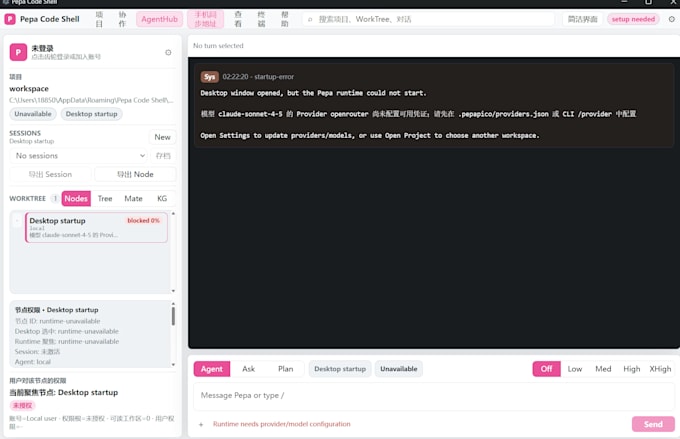Click the down arrow on the 节点权限 panel scrollbar
Viewport: 680px width, 439px height.
pos(173,365)
